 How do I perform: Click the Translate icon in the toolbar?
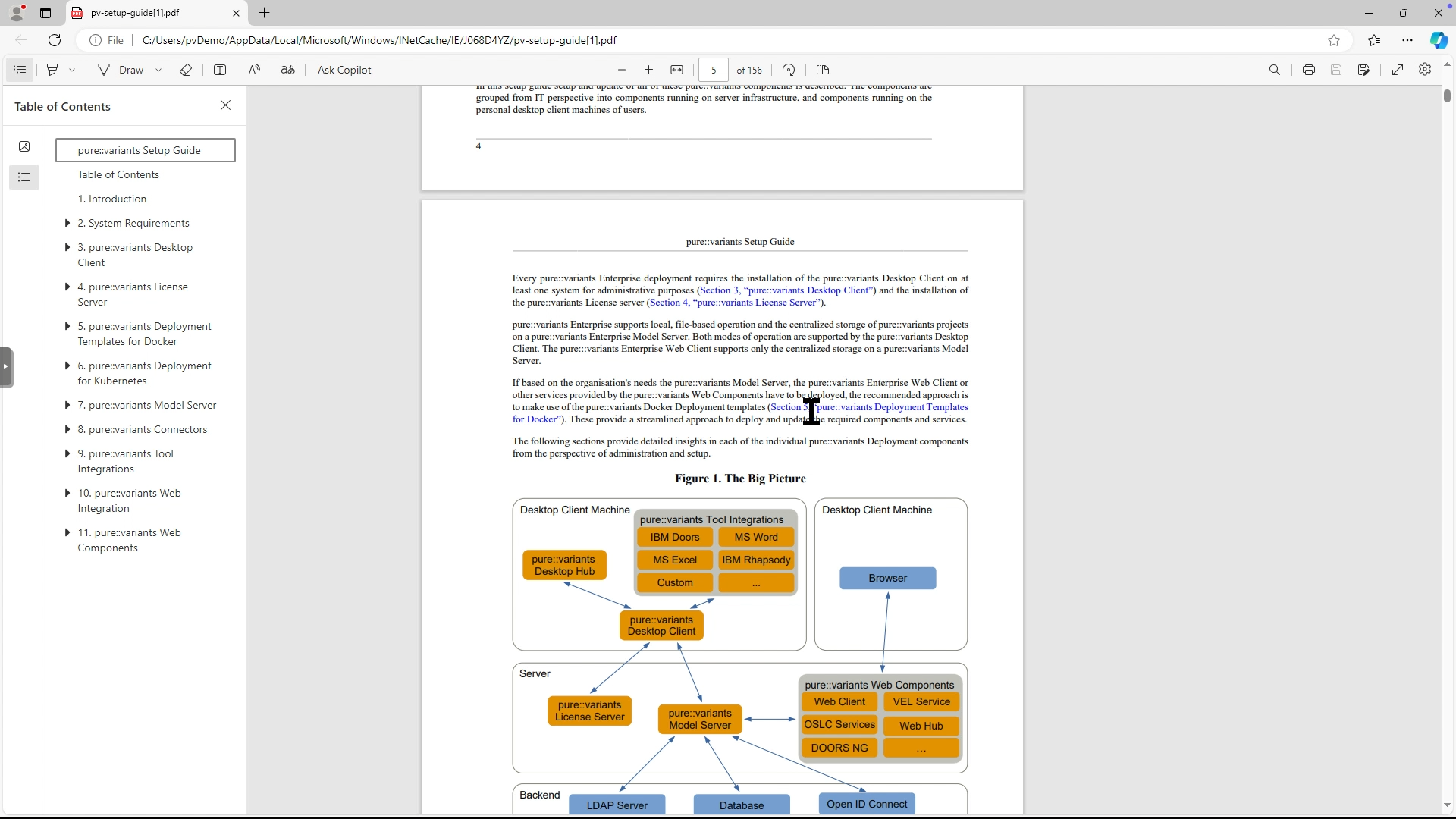coord(287,70)
